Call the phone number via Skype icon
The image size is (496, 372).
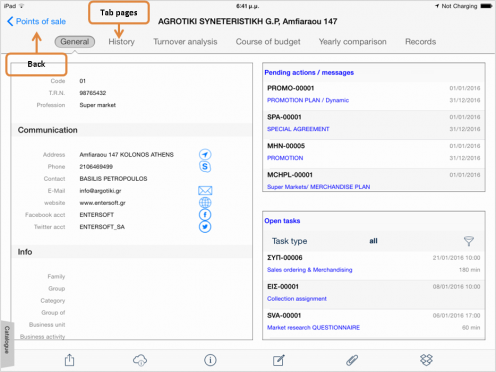pyautogui.click(x=205, y=167)
